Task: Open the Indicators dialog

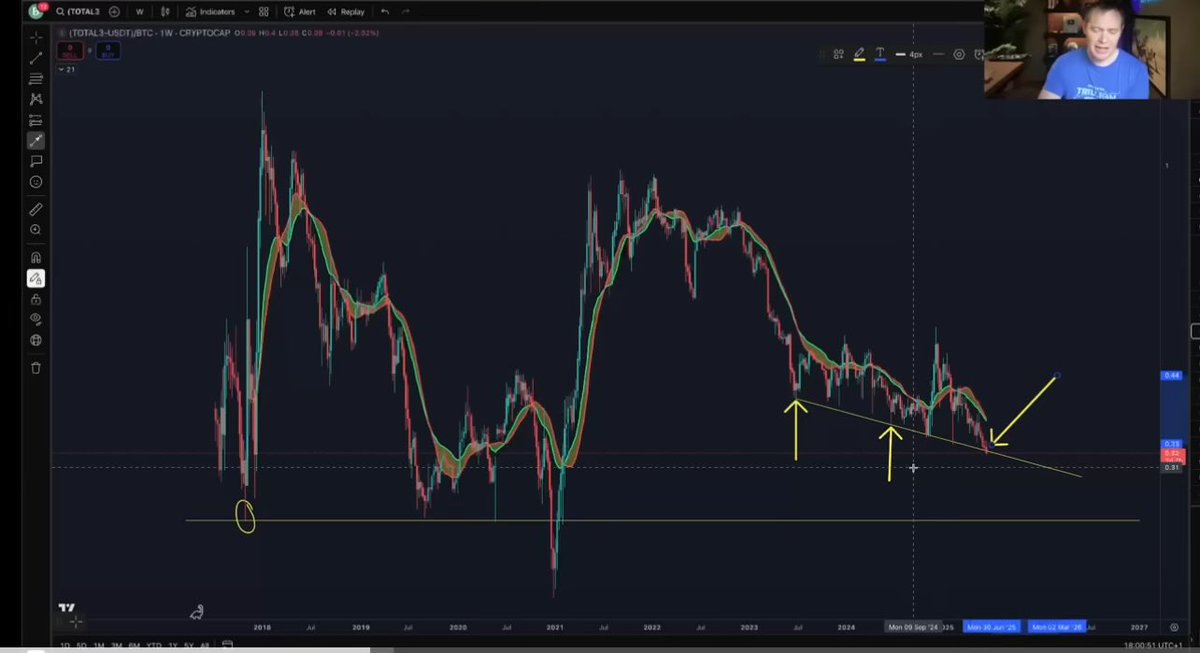Action: [210, 12]
